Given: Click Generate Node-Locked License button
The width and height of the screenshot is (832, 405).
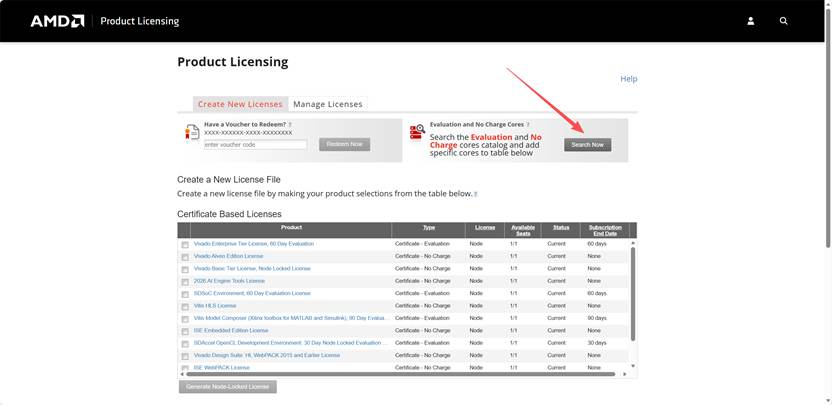Looking at the screenshot, I should pyautogui.click(x=228, y=386).
